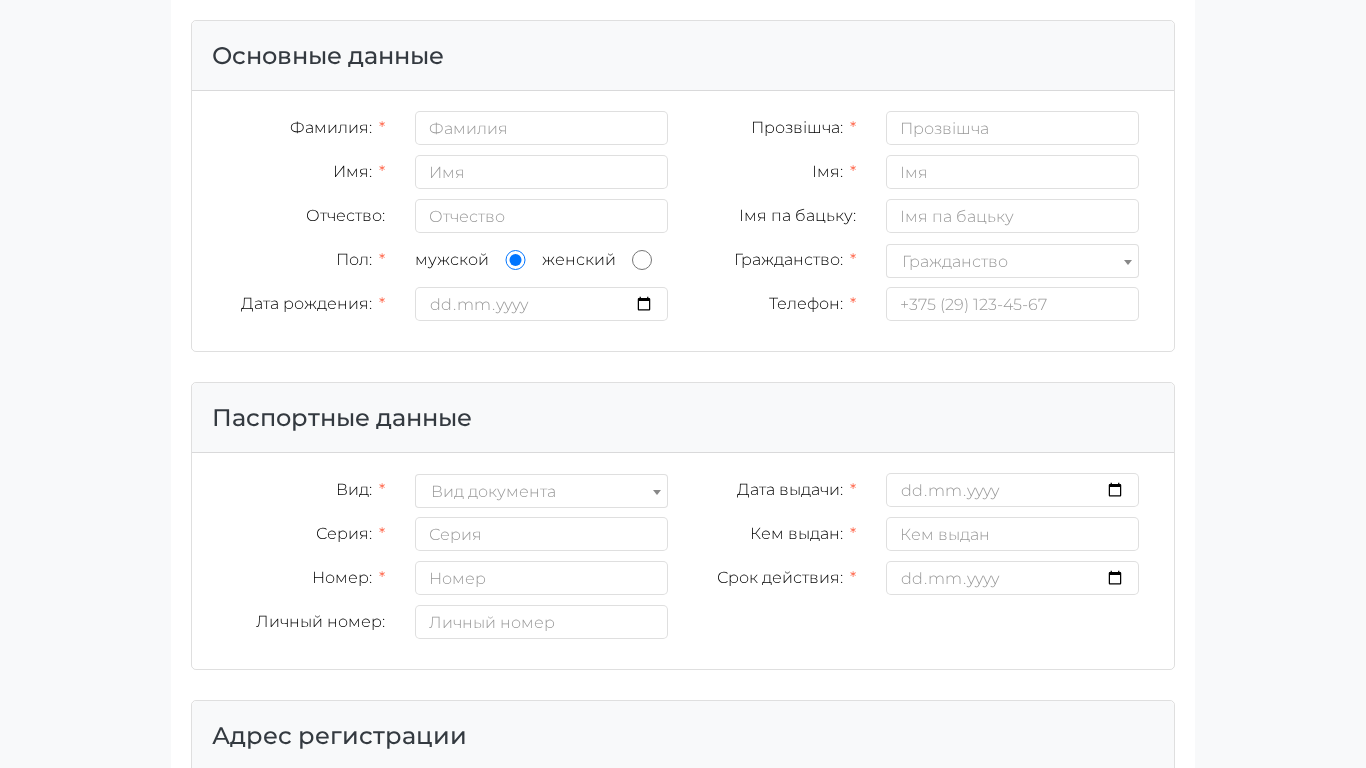Open calendar picker for Срок действия
This screenshot has height=768, width=1366.
pyautogui.click(x=1115, y=578)
